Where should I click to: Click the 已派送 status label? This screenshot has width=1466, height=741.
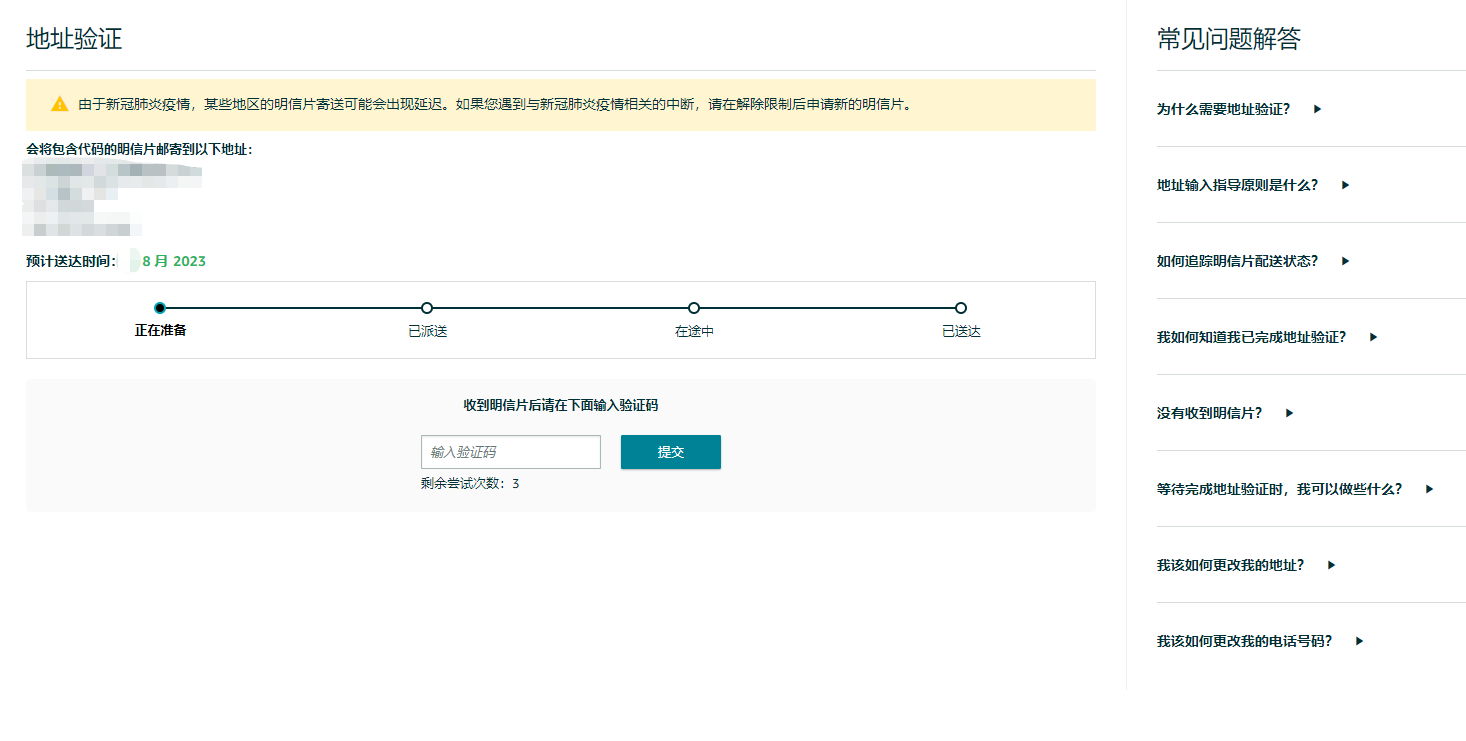coord(427,331)
